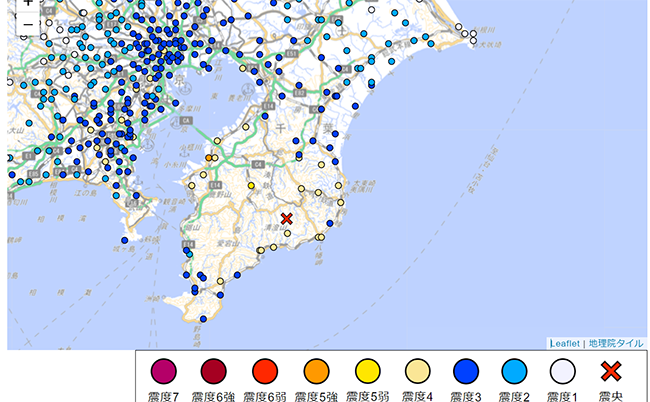The height and width of the screenshot is (402, 650).
Task: Click the pale yellow marker directly below epicenter
Action: (287, 234)
